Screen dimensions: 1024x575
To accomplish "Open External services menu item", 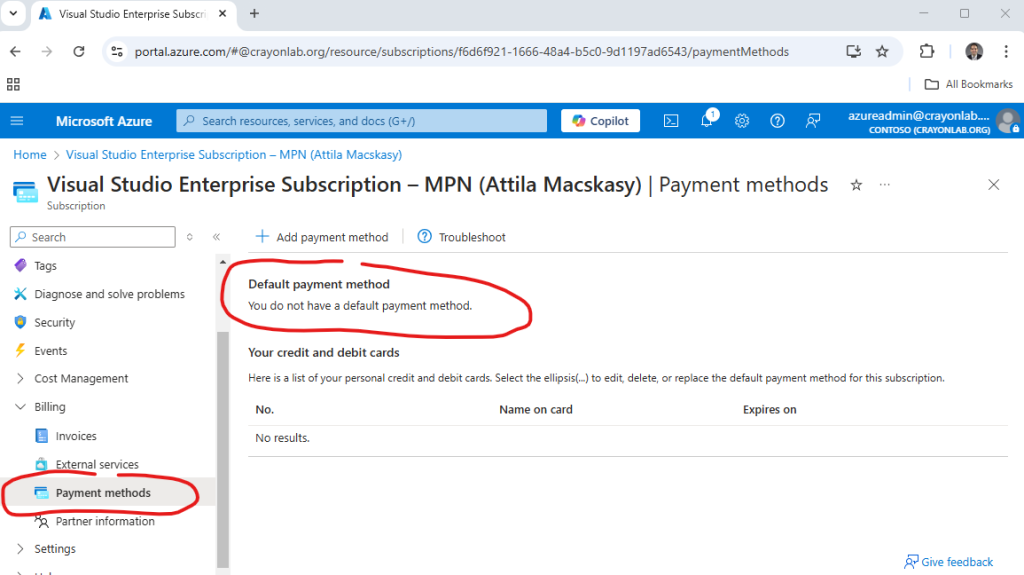I will point(97,464).
